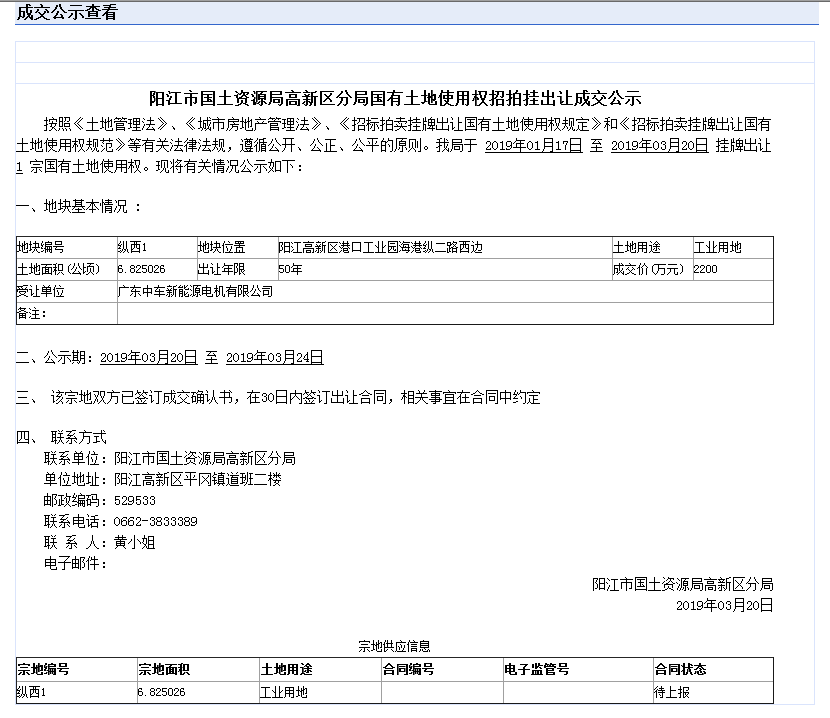Screen dimensions: 830x718
Task: Click the 成交公示查看 page header
Action: pyautogui.click(x=67, y=12)
